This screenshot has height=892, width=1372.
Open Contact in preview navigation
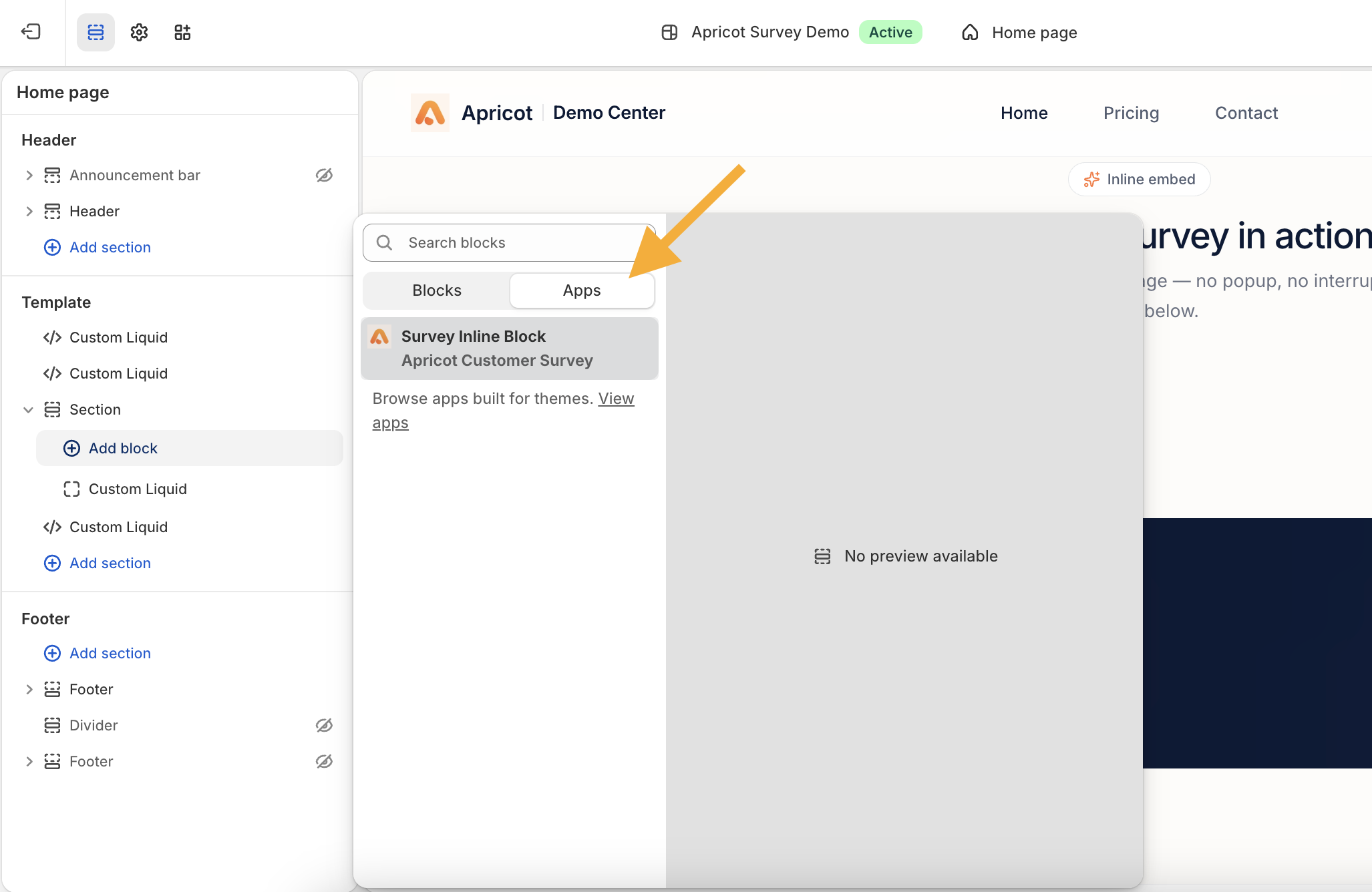point(1246,113)
